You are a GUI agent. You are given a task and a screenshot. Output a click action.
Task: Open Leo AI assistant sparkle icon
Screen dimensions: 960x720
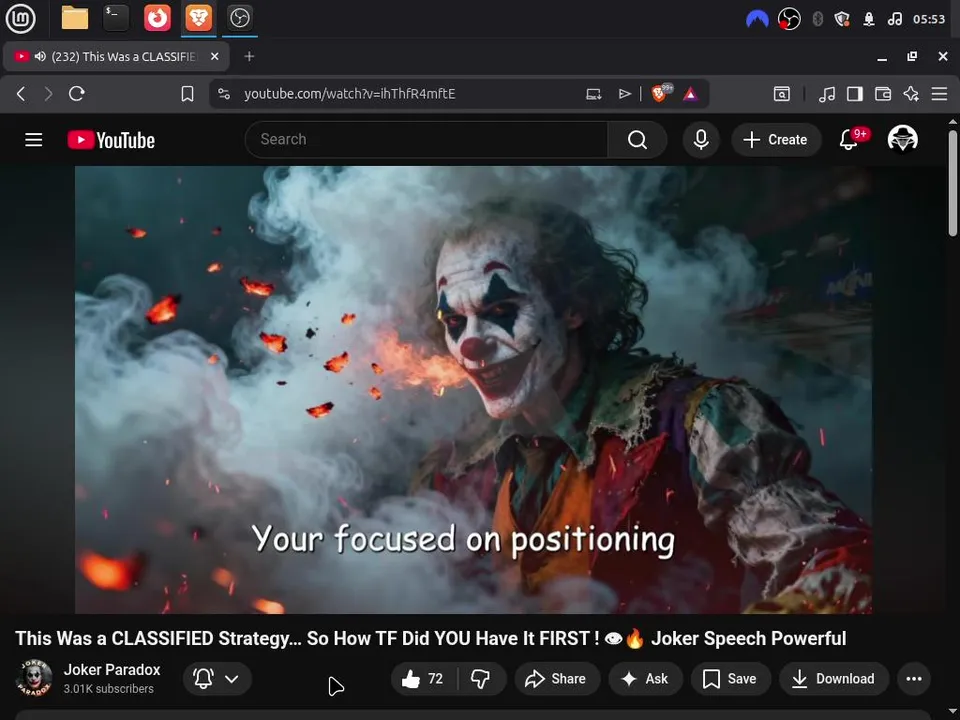click(x=911, y=94)
